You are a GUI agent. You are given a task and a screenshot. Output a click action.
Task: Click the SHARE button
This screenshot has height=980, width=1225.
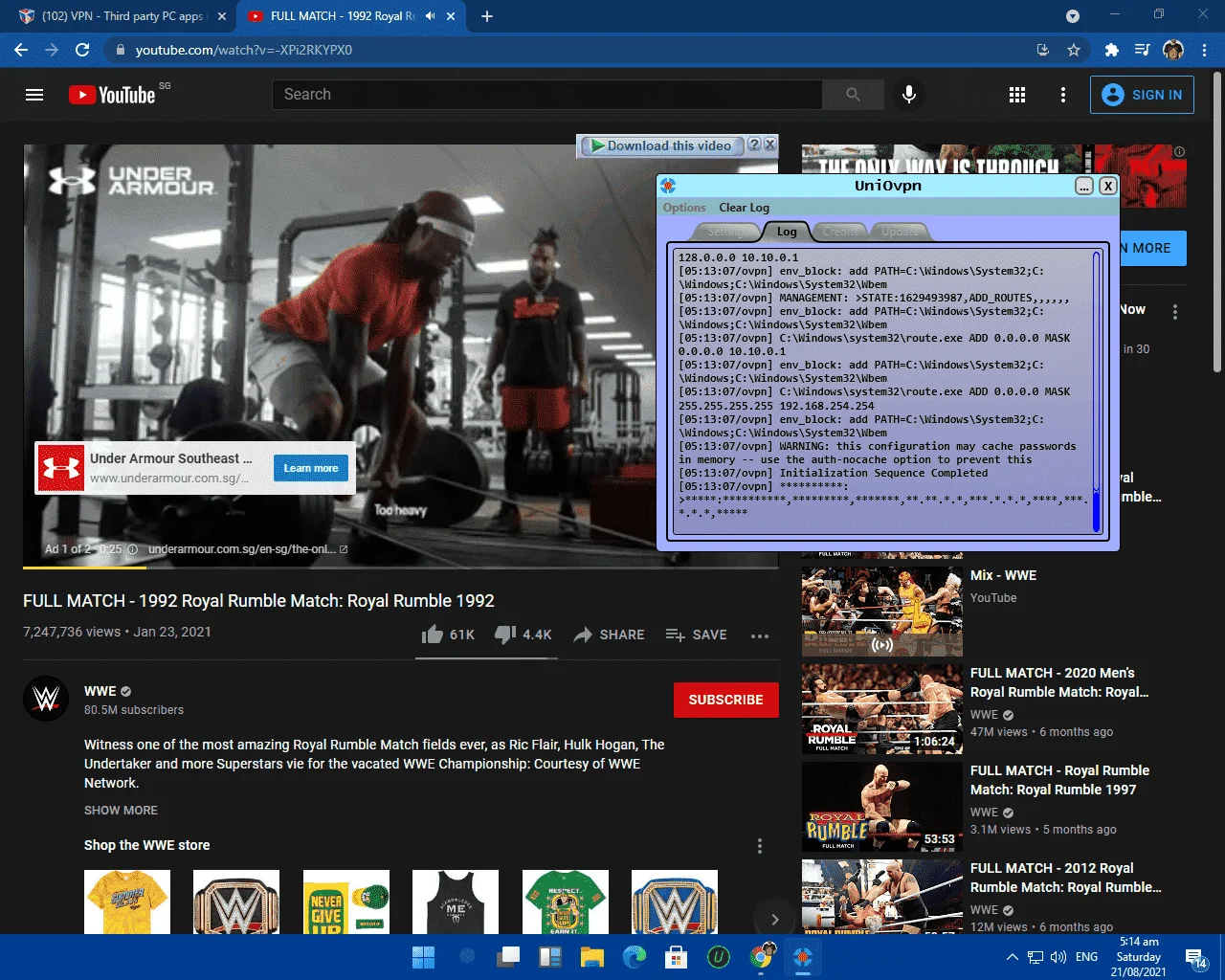(x=609, y=635)
